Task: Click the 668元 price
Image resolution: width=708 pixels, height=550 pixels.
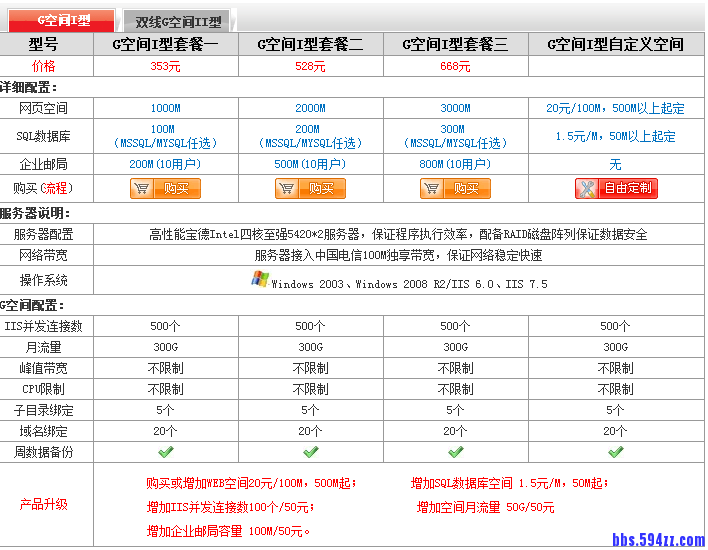Action: click(455, 66)
